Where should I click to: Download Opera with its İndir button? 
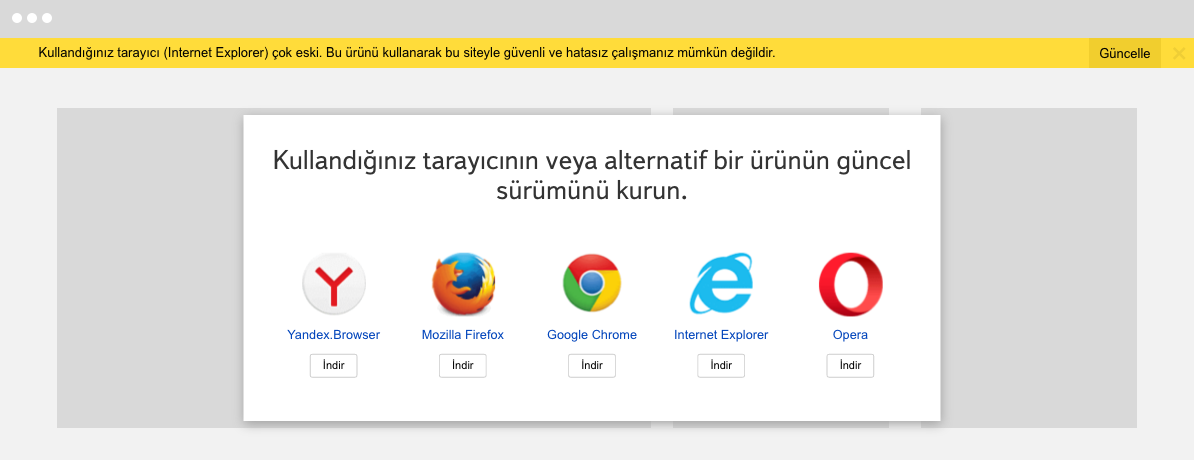pos(851,366)
